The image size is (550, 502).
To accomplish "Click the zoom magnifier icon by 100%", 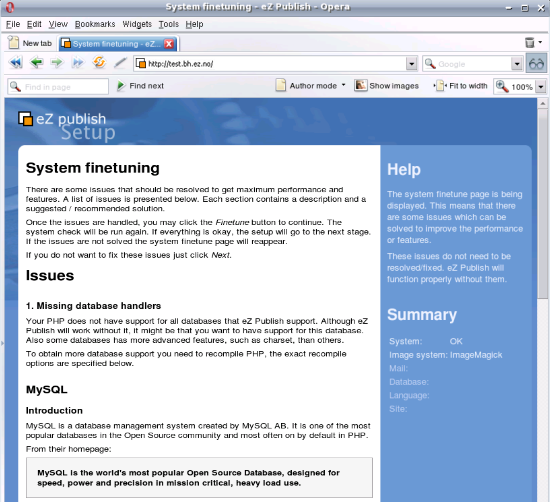I will (502, 86).
